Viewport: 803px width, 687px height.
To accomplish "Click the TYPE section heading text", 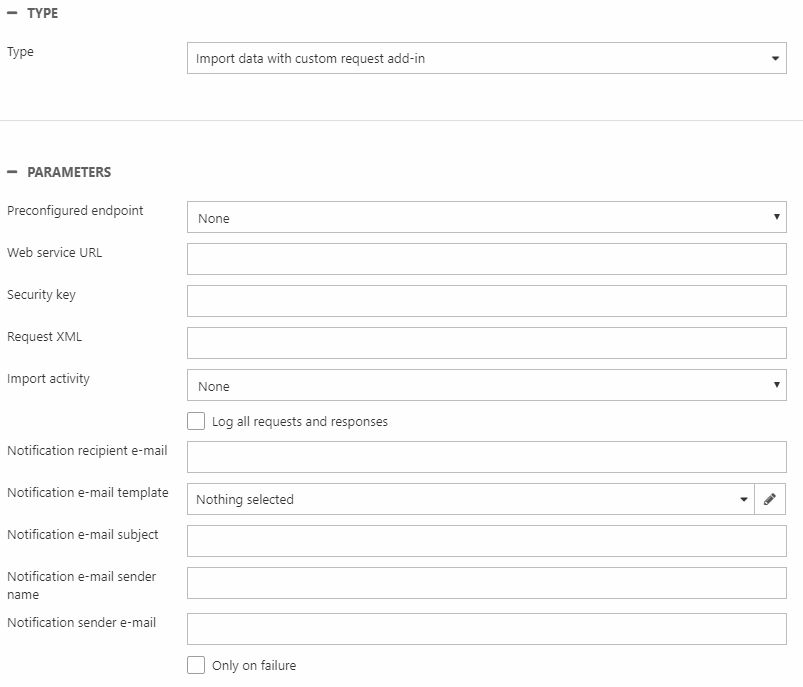I will pos(42,13).
